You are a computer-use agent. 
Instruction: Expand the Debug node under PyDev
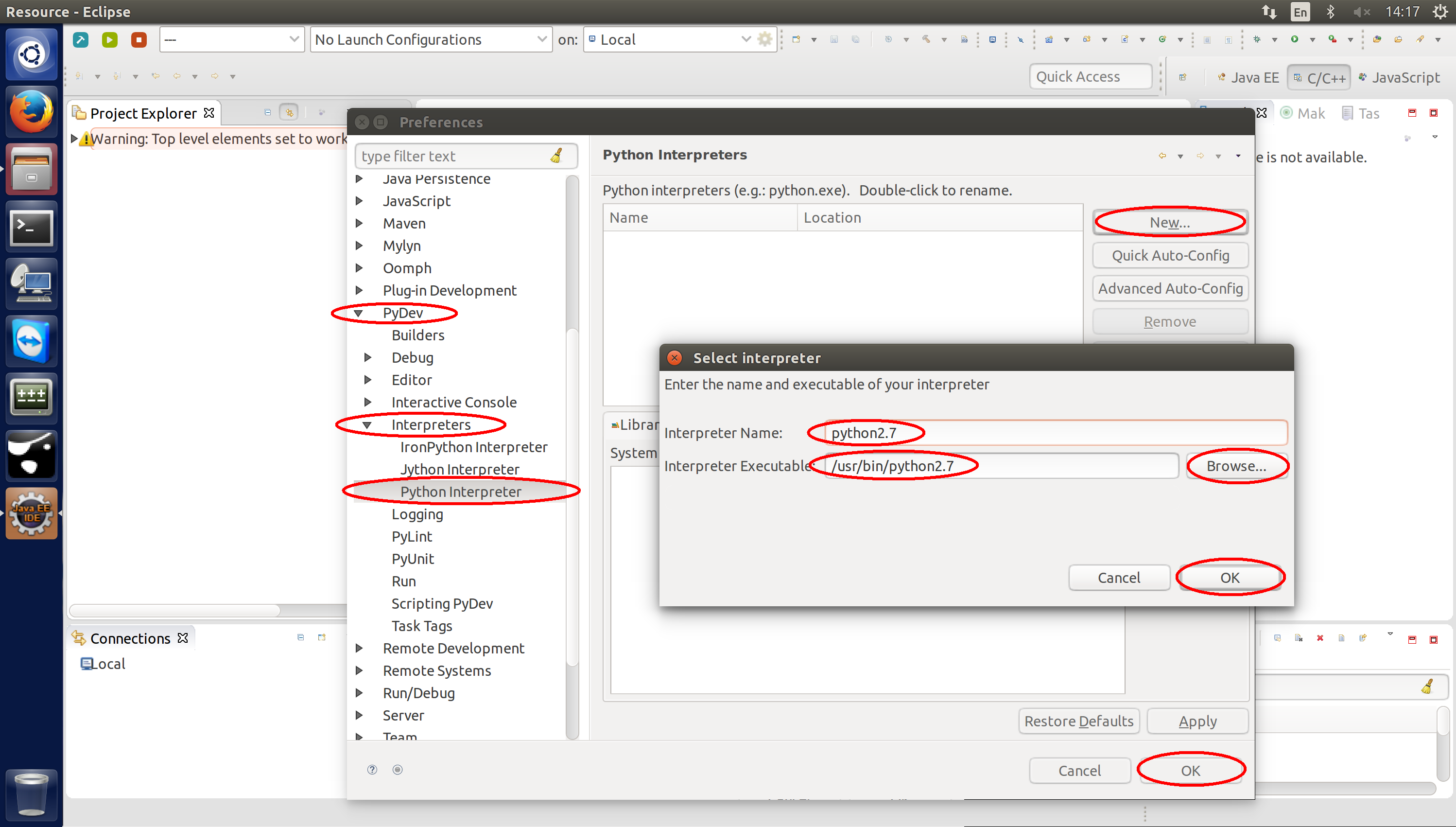pos(368,357)
